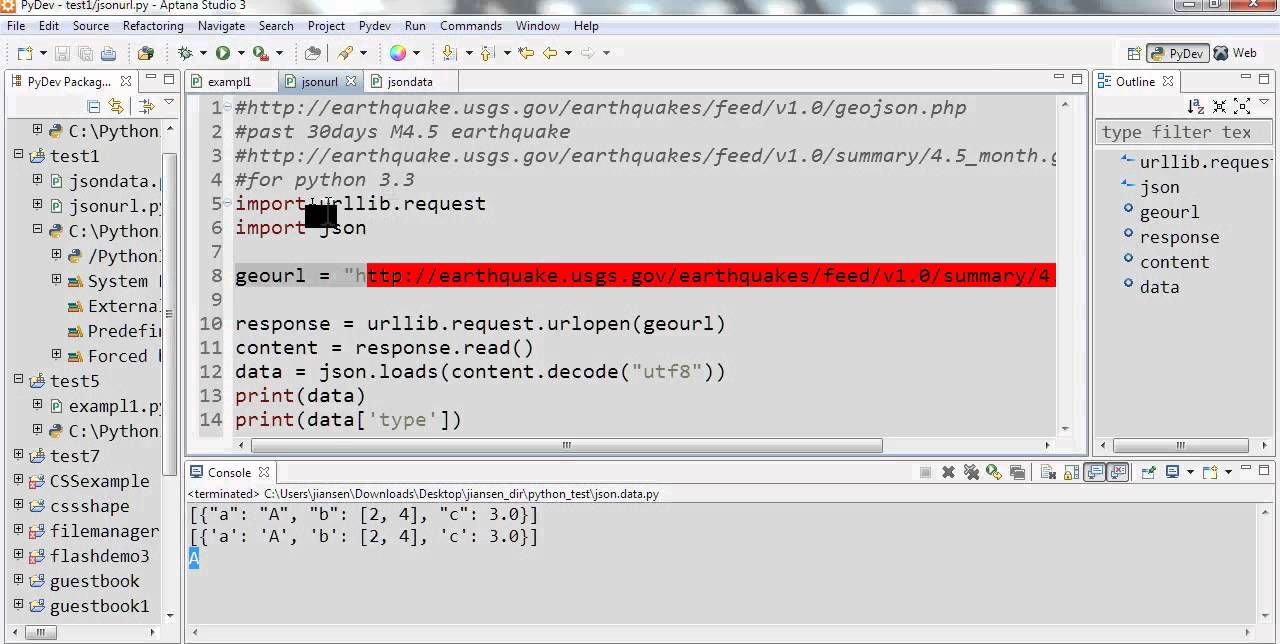
Task: Navigate back with the yellow left arrow
Action: click(550, 53)
